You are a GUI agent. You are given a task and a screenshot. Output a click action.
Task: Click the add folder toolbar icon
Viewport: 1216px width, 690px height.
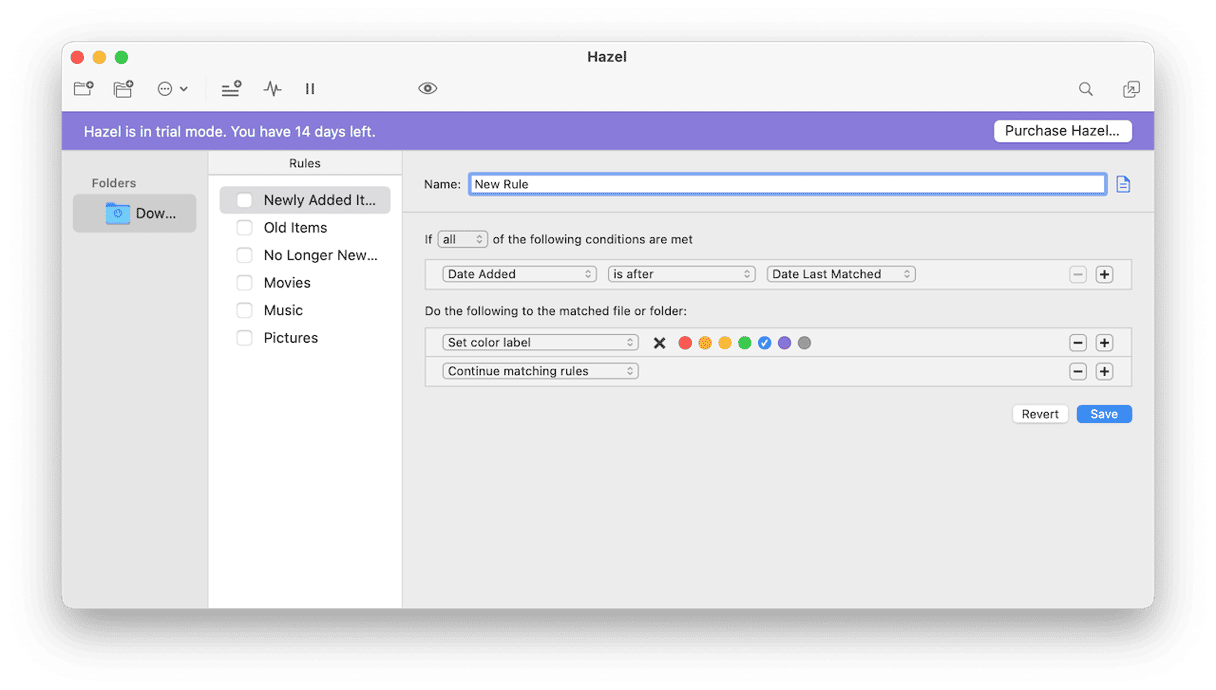click(x=84, y=89)
